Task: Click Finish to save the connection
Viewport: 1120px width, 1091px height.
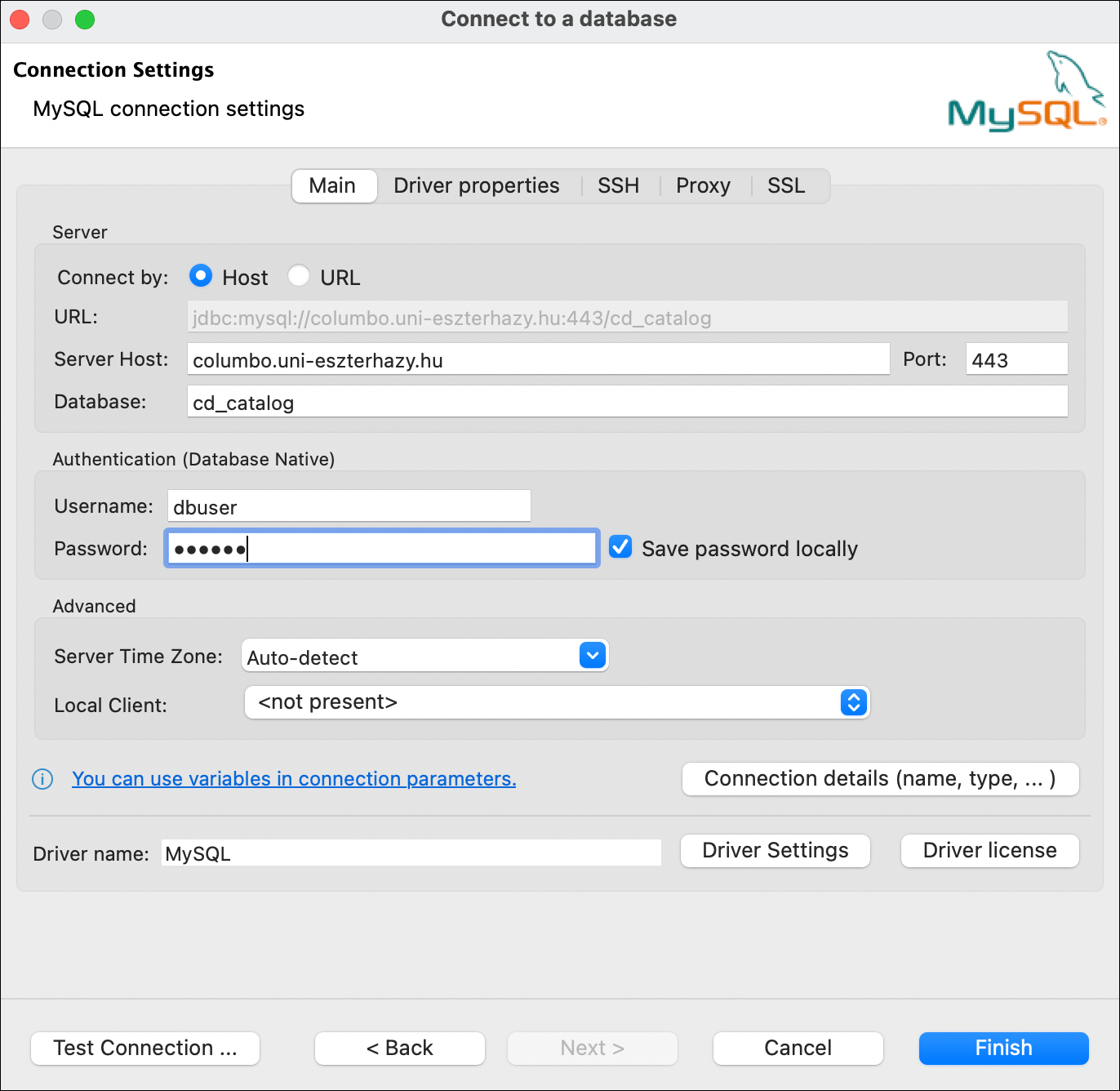Action: (1003, 1048)
